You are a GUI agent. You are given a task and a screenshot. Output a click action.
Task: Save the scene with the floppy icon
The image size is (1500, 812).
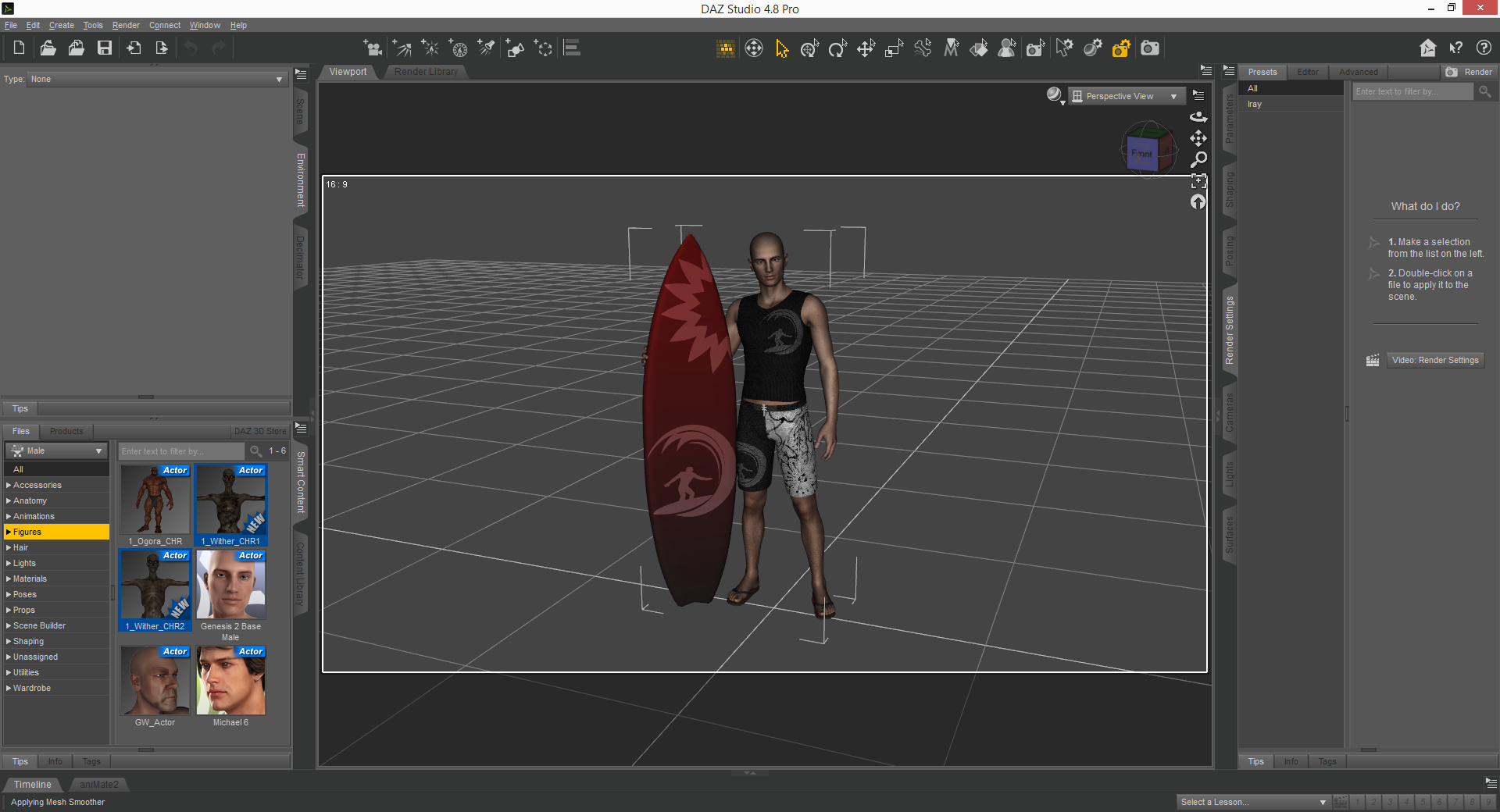tap(104, 48)
